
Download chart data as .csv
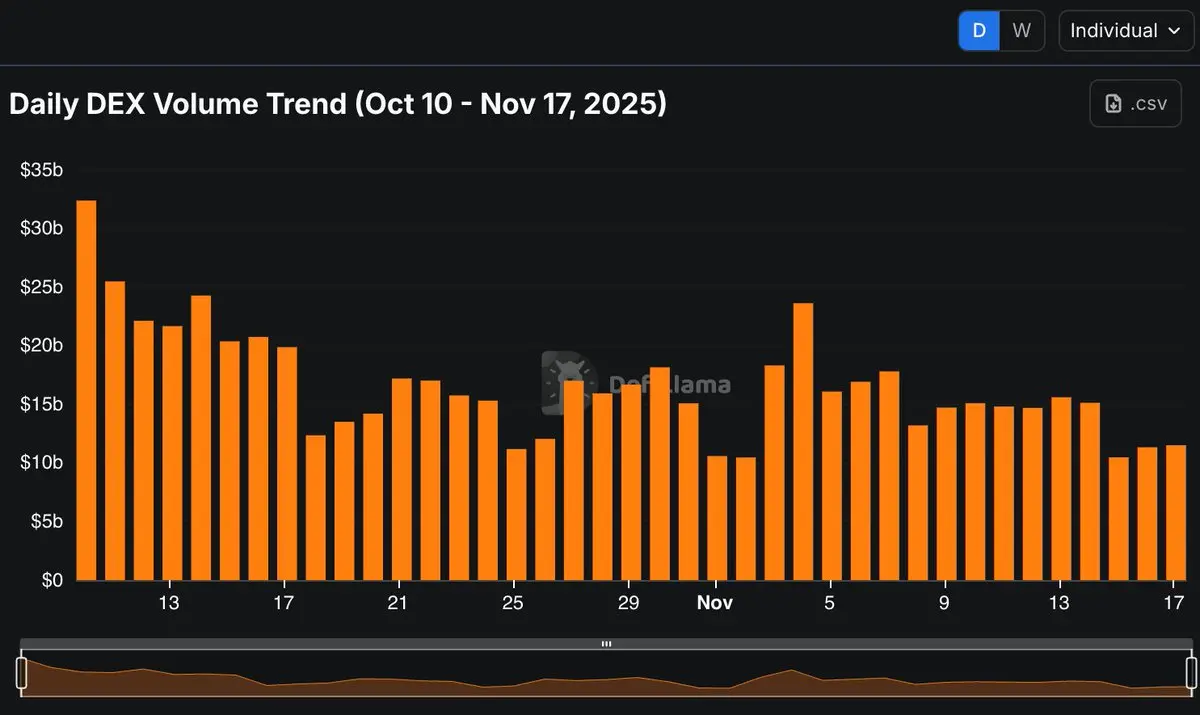[1135, 104]
